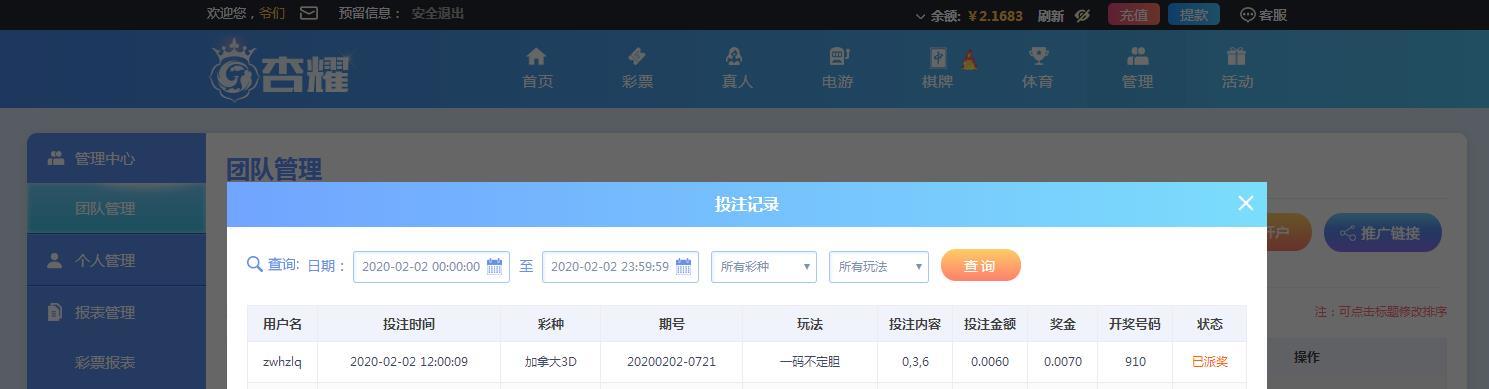Viewport: 1489px width, 389px height.
Task: Expand 个人管理 in the sidebar
Action: point(116,261)
